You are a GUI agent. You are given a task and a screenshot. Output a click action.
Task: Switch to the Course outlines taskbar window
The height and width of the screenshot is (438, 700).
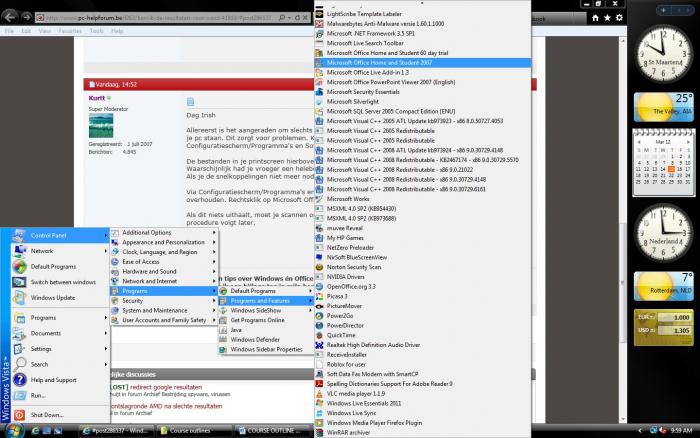point(194,431)
